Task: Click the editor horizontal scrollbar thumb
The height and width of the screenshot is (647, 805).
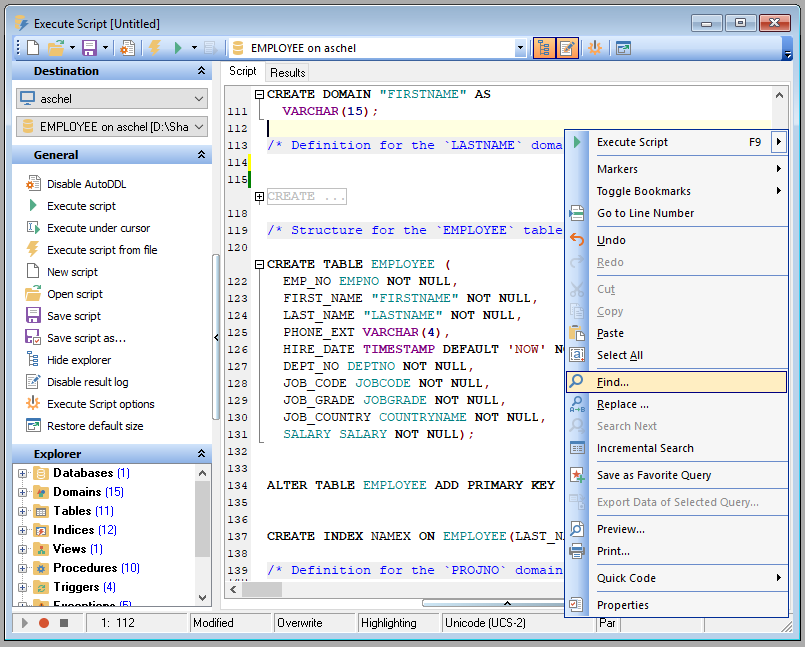Action: point(262,590)
